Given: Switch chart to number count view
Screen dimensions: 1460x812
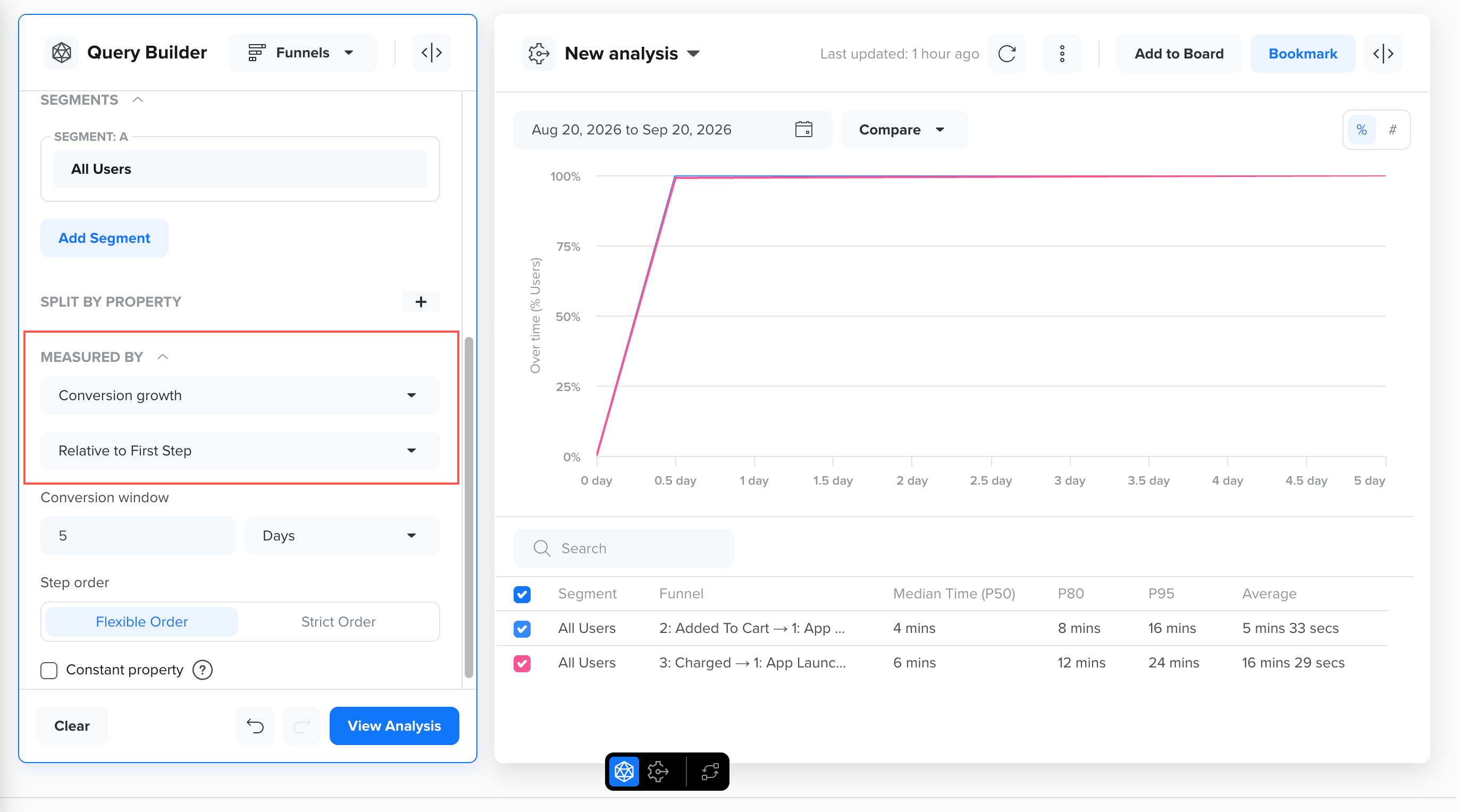Looking at the screenshot, I should click(1392, 130).
